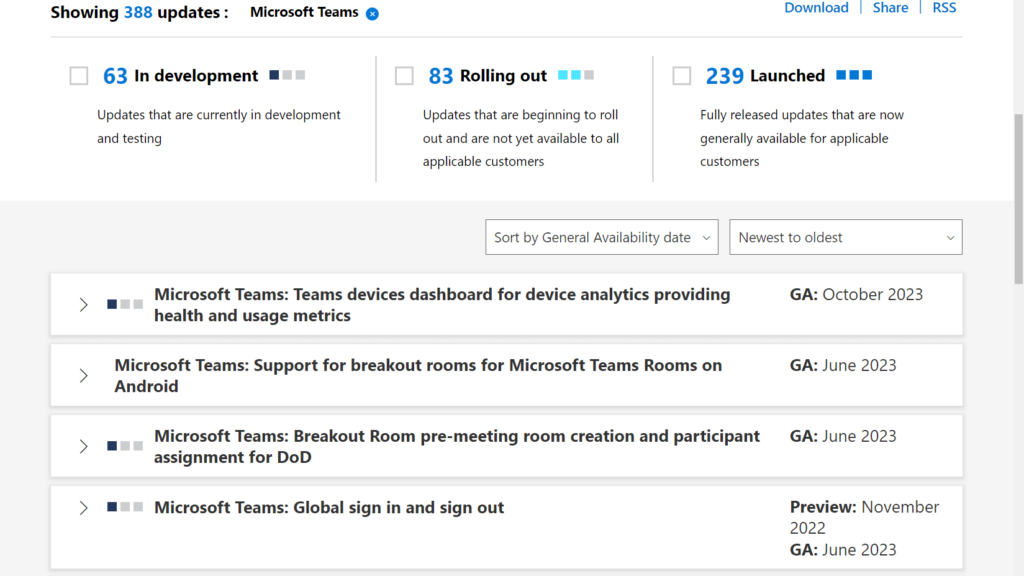Remove the Microsoft Teams filter tag
This screenshot has width=1024, height=576.
tap(372, 14)
